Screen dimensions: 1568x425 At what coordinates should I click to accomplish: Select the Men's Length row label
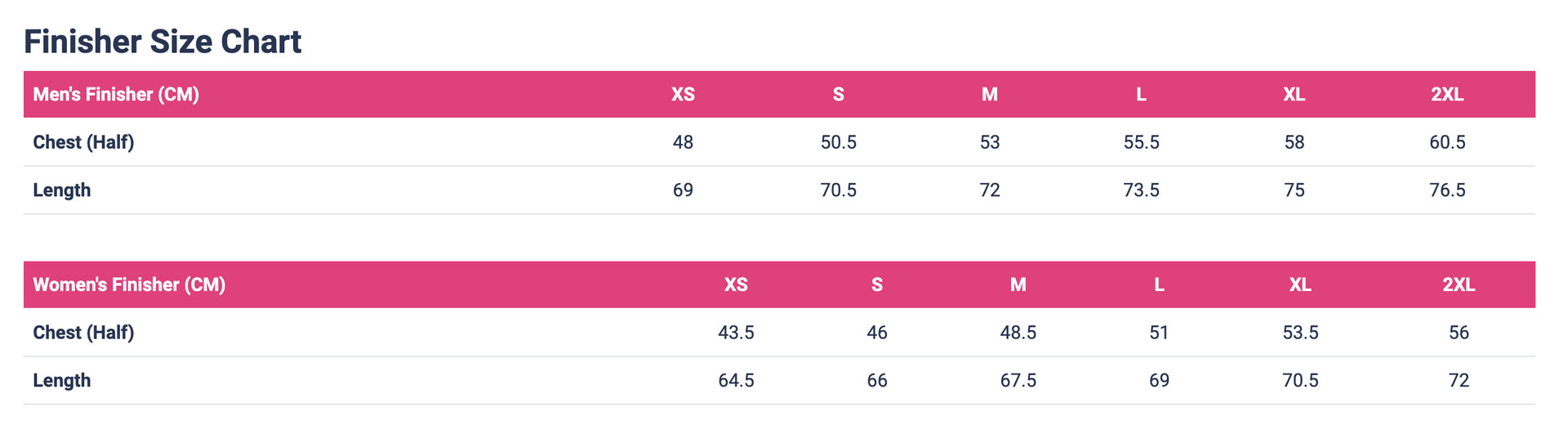[x=62, y=190]
